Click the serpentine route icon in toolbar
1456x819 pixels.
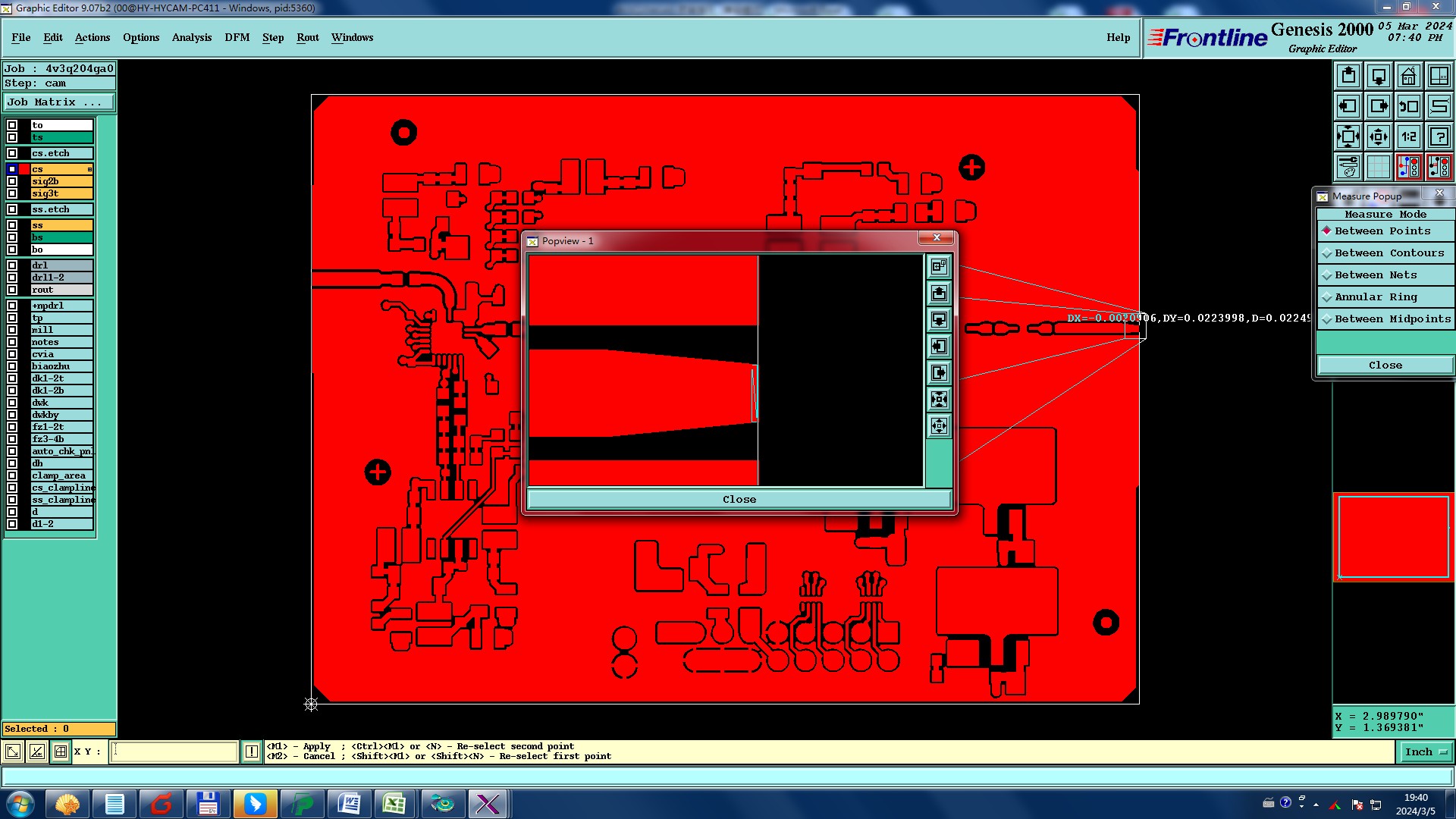click(x=1439, y=106)
